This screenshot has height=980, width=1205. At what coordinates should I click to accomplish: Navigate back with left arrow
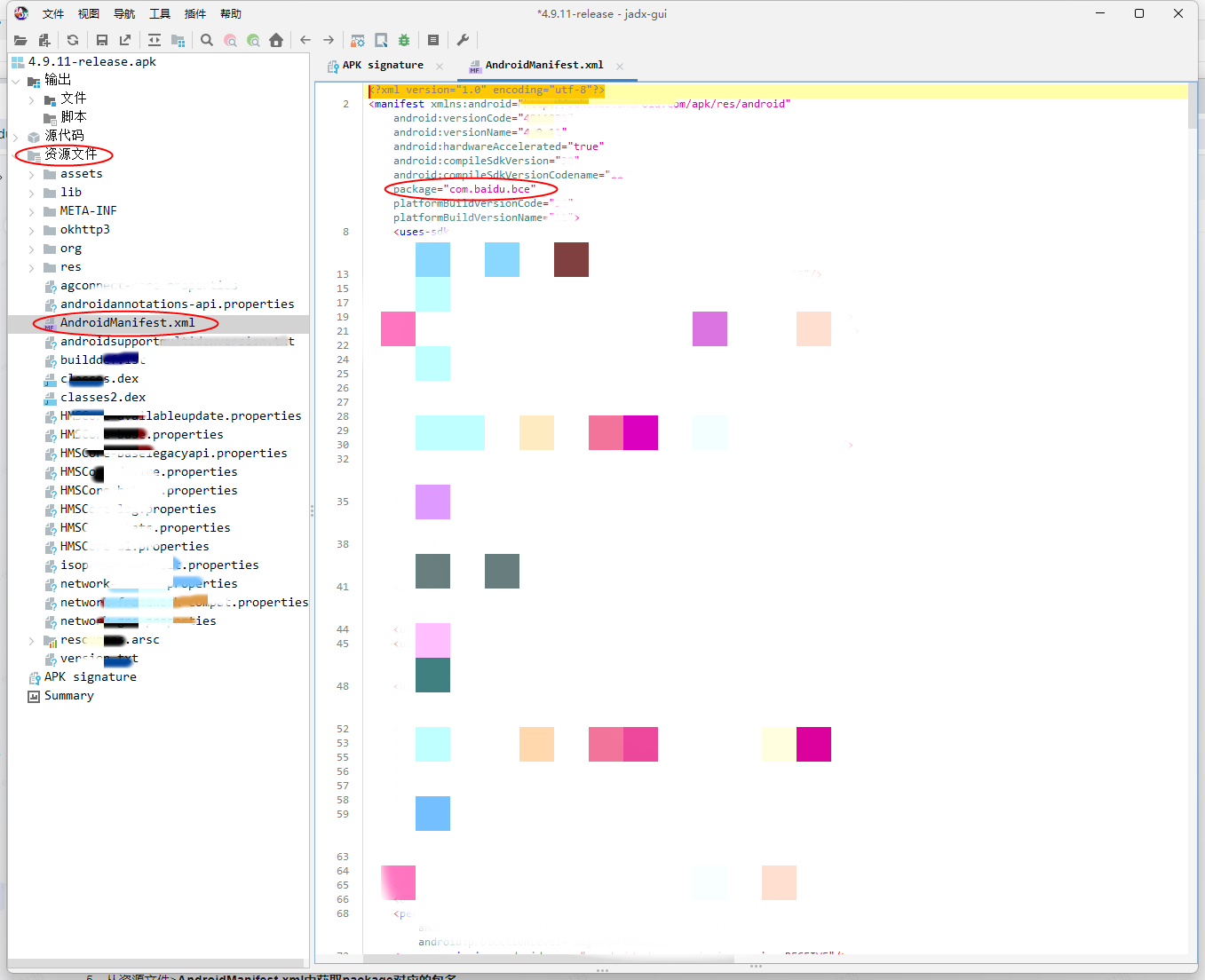pos(305,40)
